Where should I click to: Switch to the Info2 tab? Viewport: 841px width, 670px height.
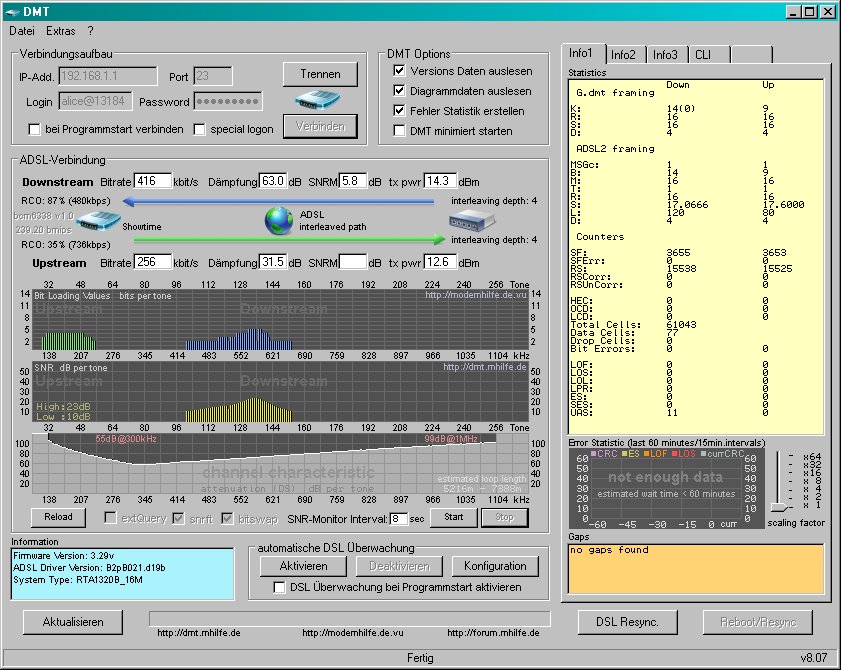click(x=623, y=55)
